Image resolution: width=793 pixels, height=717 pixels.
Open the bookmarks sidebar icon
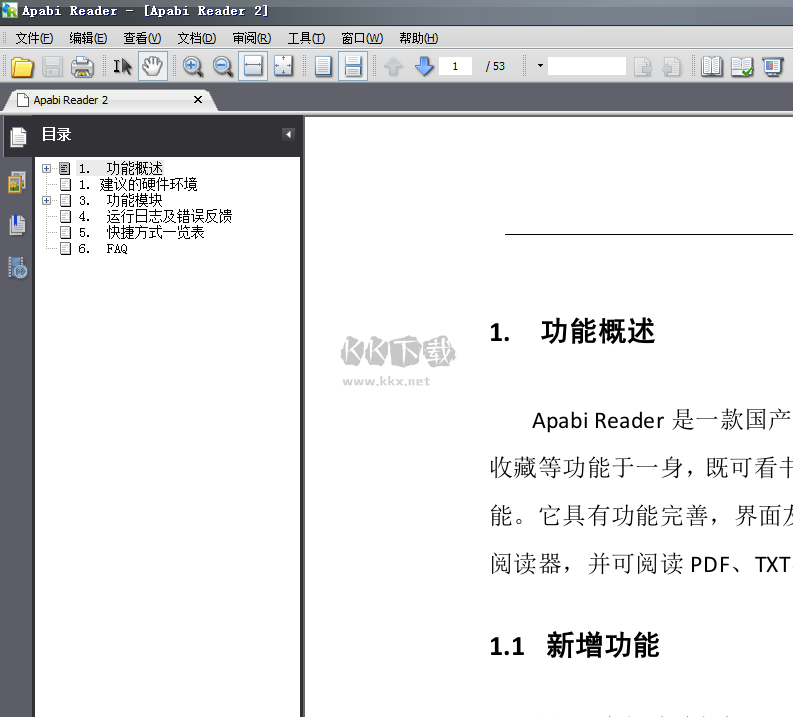tap(17, 225)
